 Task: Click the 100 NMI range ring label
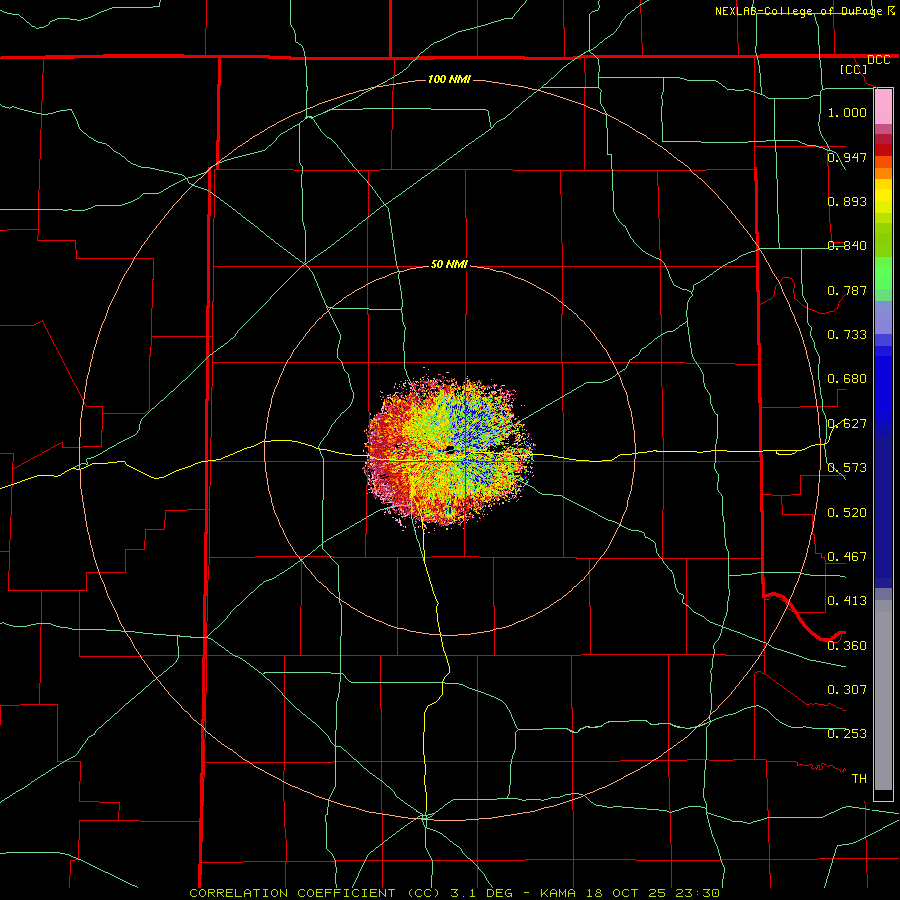pos(449,79)
